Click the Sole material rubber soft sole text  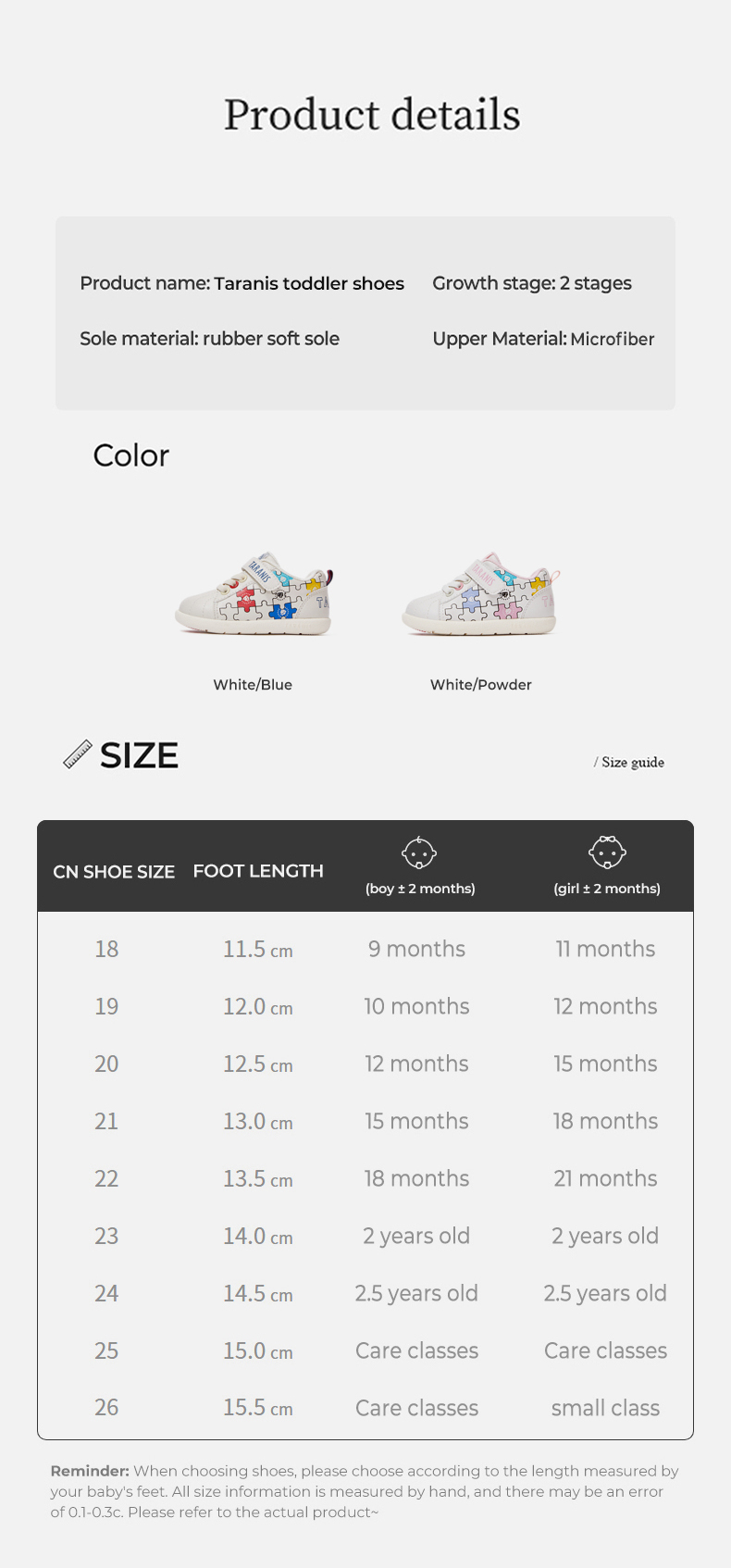(209, 339)
